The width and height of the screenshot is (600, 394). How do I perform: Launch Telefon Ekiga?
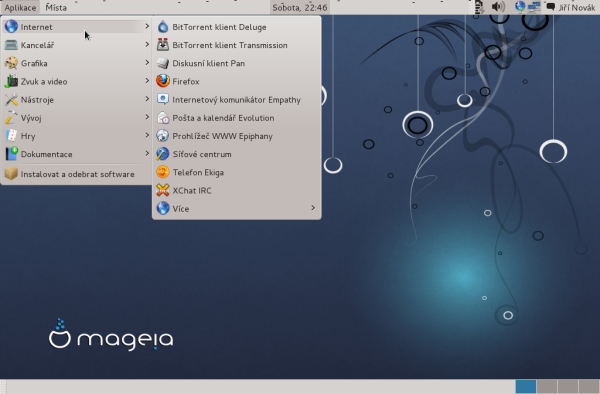point(236,173)
